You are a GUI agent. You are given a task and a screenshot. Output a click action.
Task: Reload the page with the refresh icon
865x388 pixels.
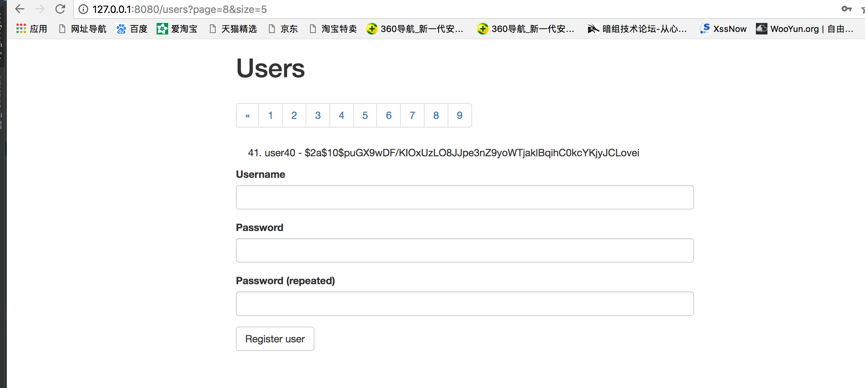pyautogui.click(x=60, y=9)
